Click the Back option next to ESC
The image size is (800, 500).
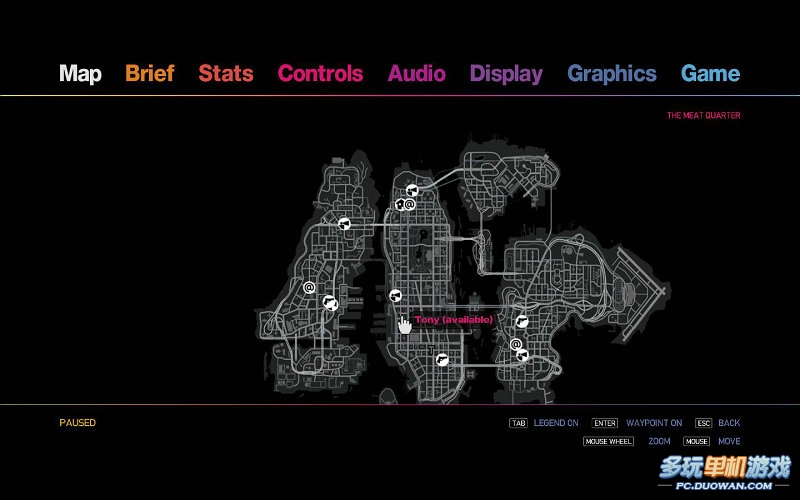[x=729, y=423]
